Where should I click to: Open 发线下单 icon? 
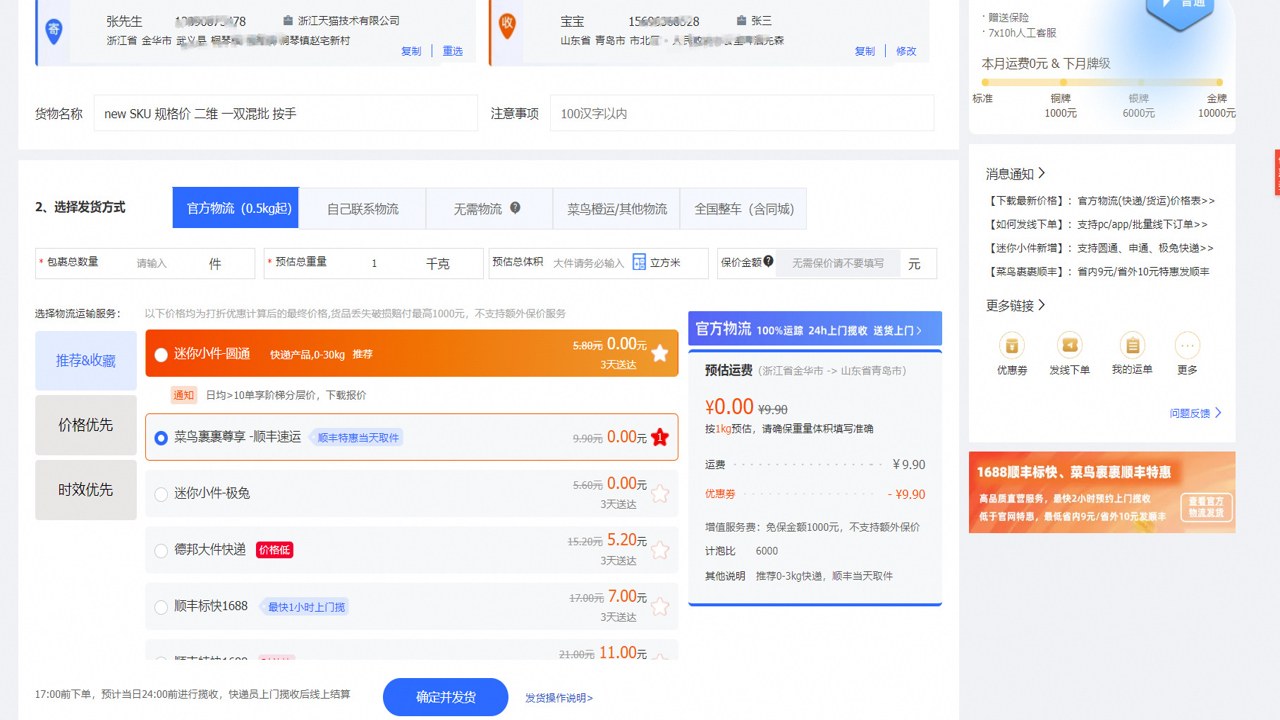1070,345
